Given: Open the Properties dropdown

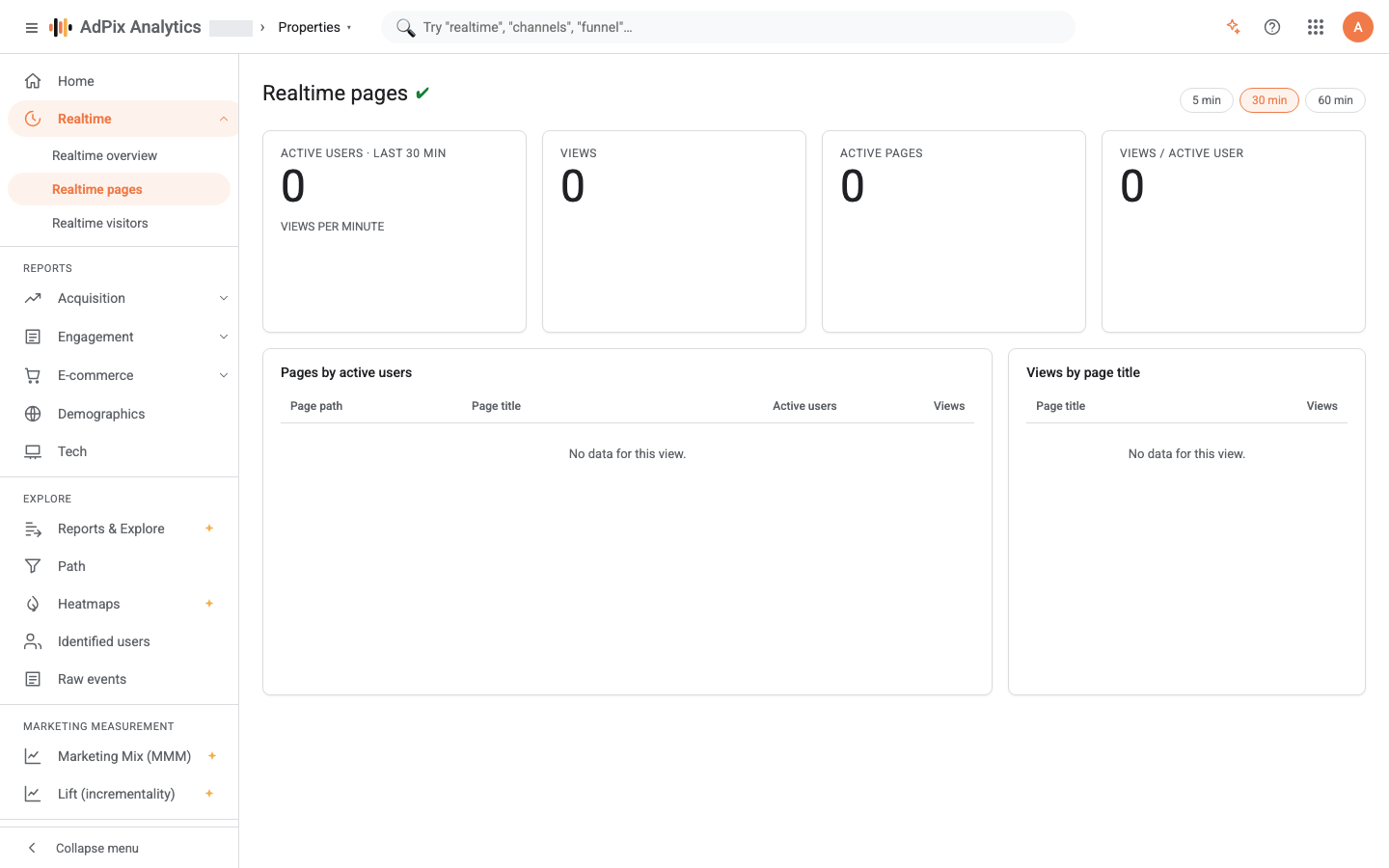Looking at the screenshot, I should point(315,27).
